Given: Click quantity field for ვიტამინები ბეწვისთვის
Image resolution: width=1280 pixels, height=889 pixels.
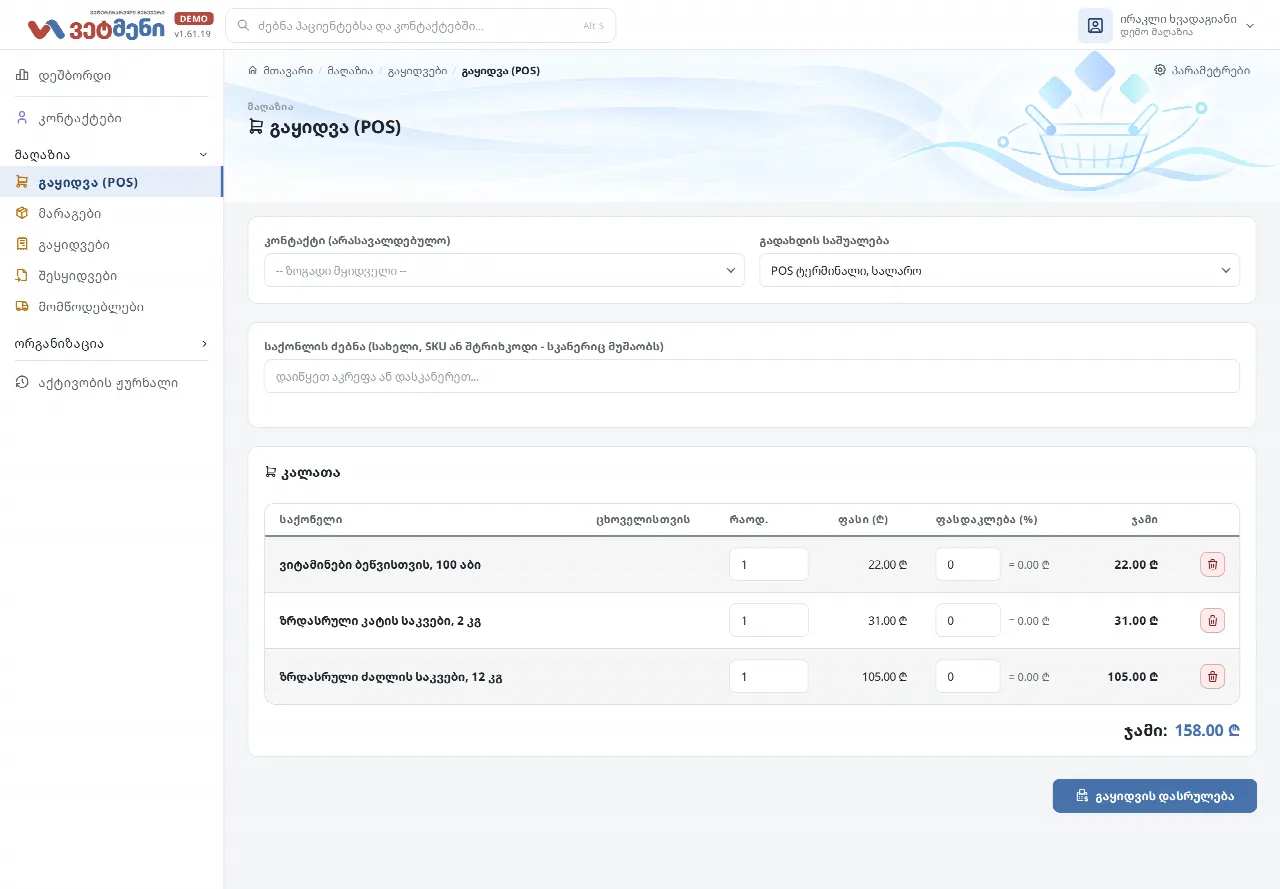Looking at the screenshot, I should [769, 564].
